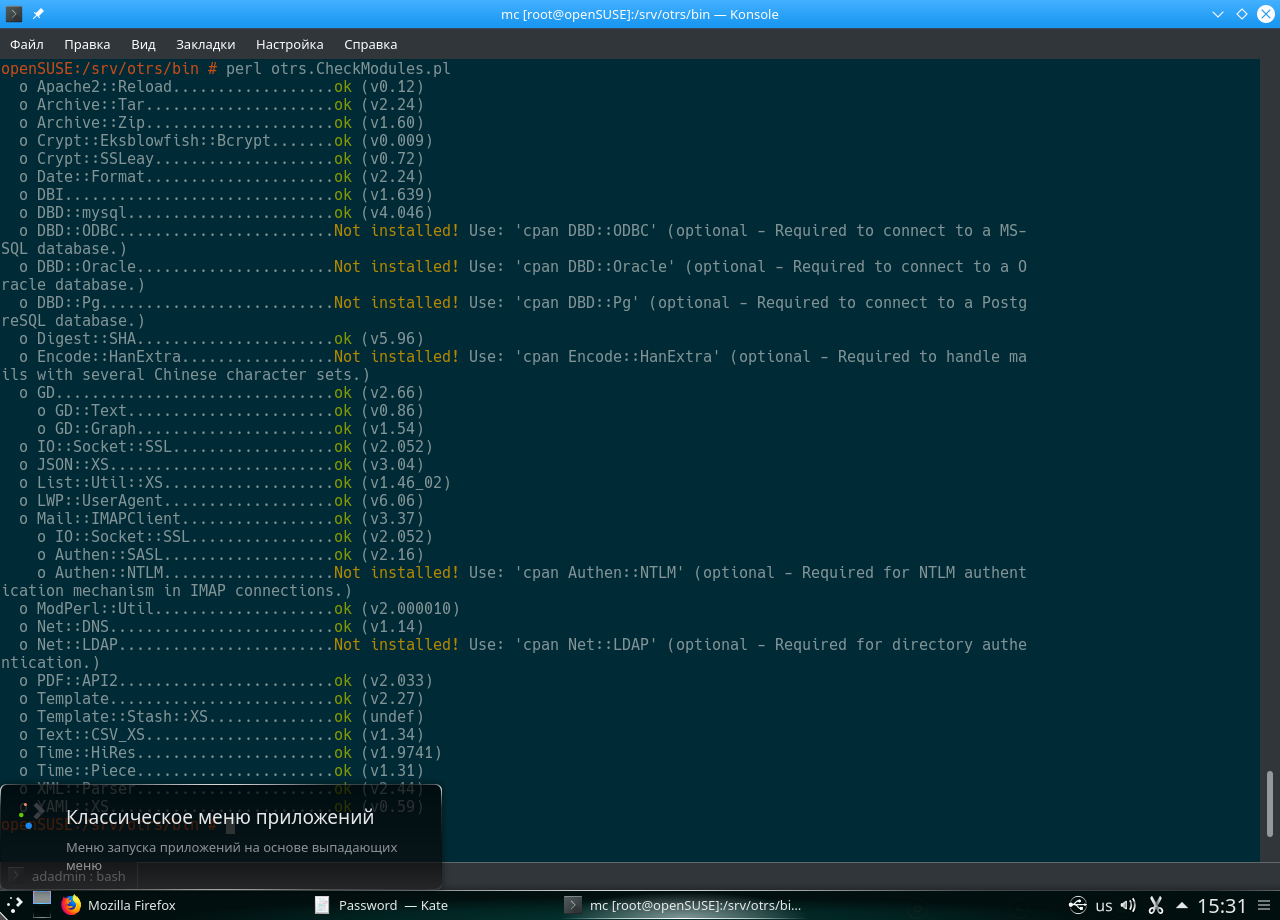Open the Файл menu
The image size is (1280, 920).
coord(27,44)
